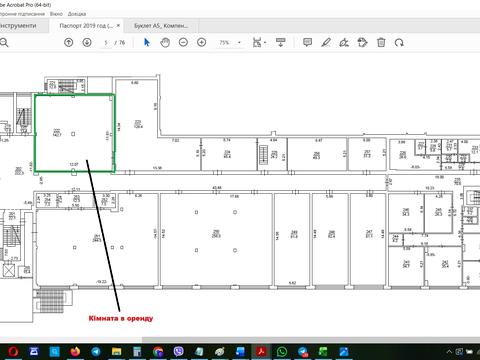
Task: Go to the next page arrow
Action: coord(87,42)
